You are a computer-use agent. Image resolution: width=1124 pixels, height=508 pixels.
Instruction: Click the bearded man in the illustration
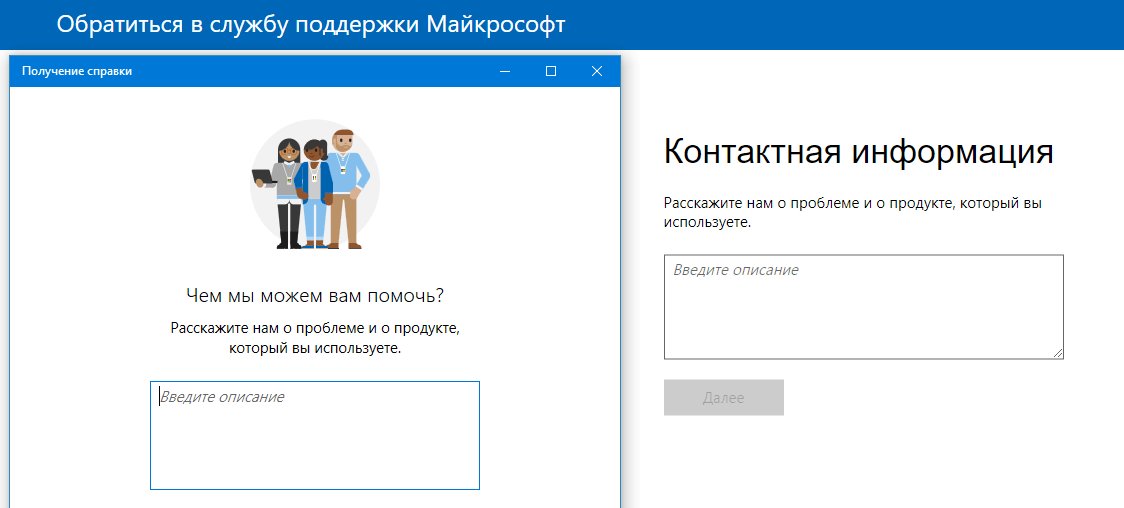[346, 190]
